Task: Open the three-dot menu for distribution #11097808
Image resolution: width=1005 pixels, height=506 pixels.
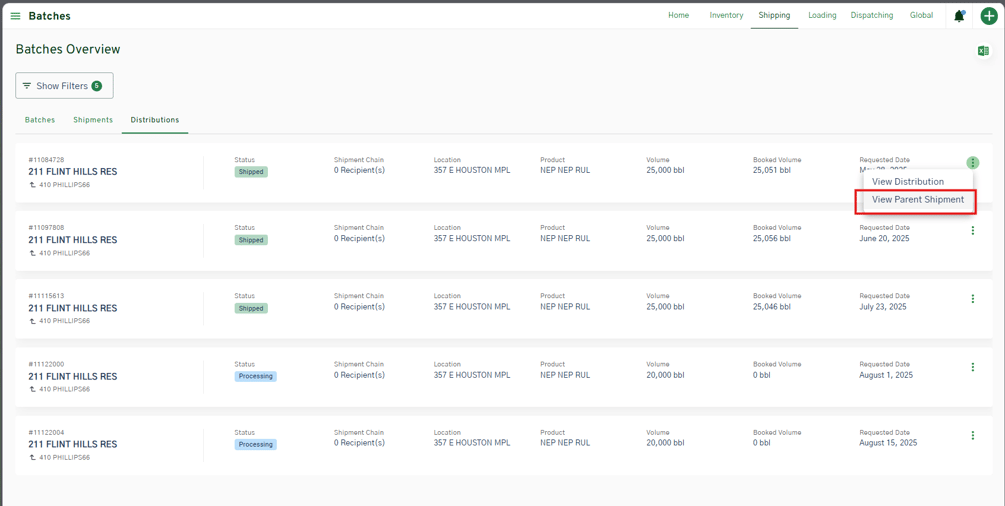Action: (972, 231)
